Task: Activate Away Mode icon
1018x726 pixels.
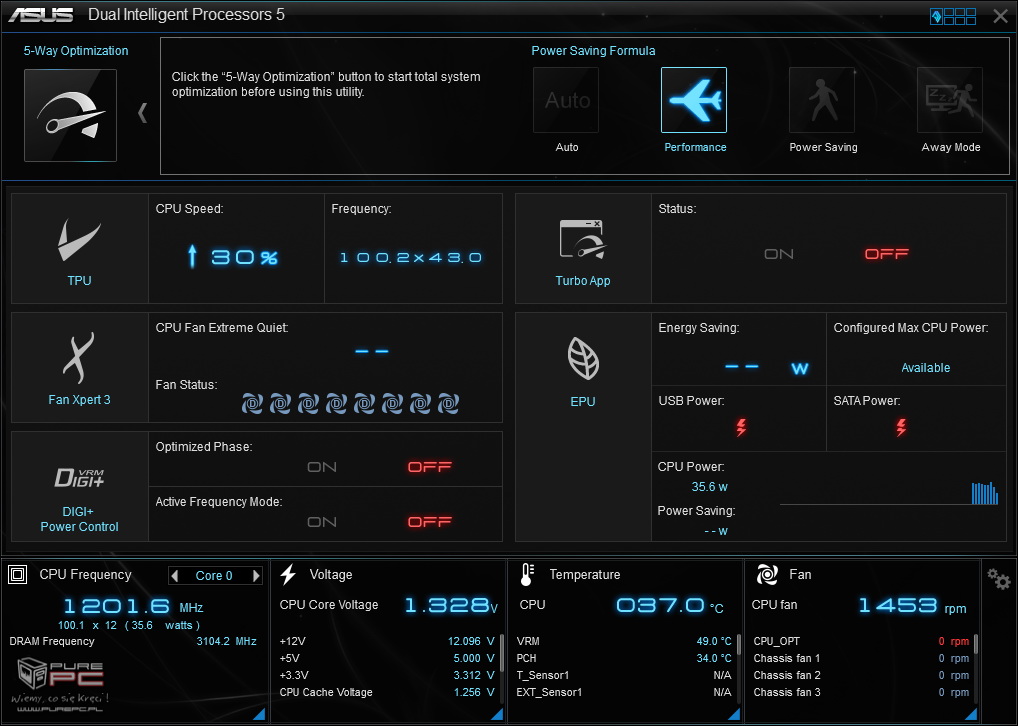Action: 950,101
